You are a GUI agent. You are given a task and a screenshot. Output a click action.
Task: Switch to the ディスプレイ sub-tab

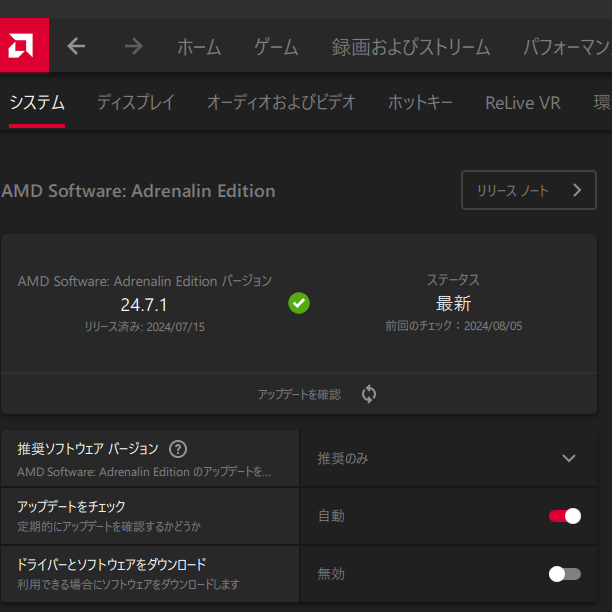click(x=136, y=103)
